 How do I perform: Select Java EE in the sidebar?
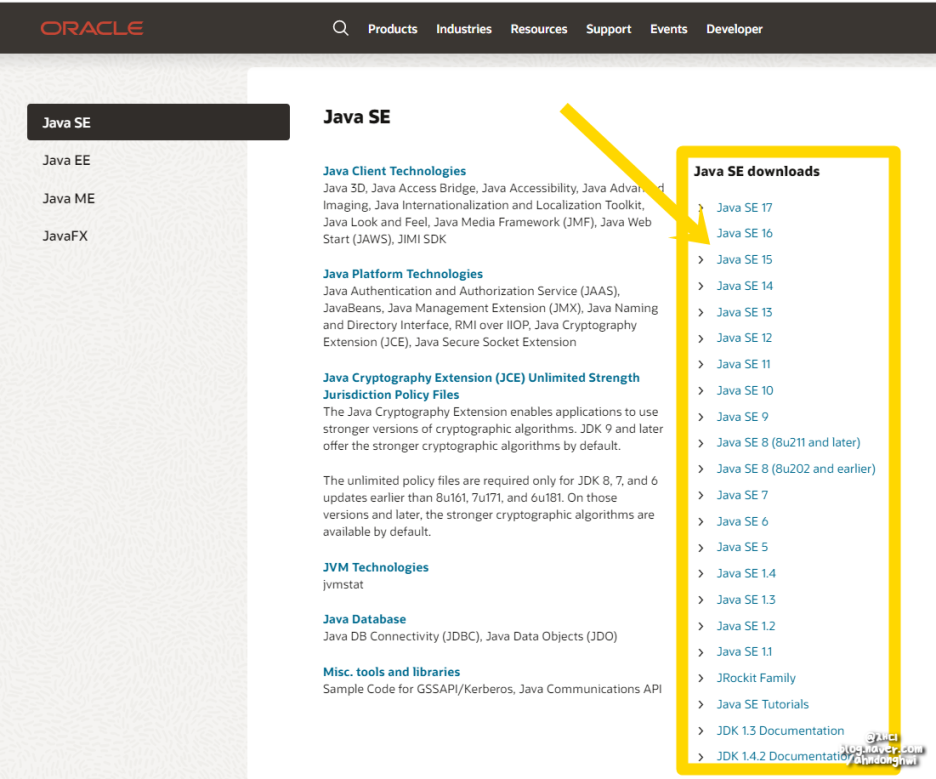pyautogui.click(x=66, y=160)
